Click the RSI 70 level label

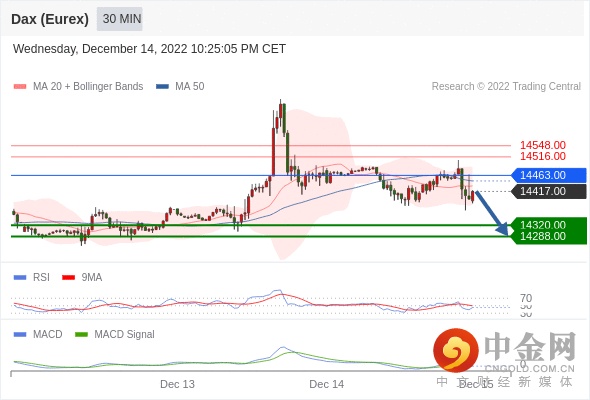pyautogui.click(x=526, y=298)
